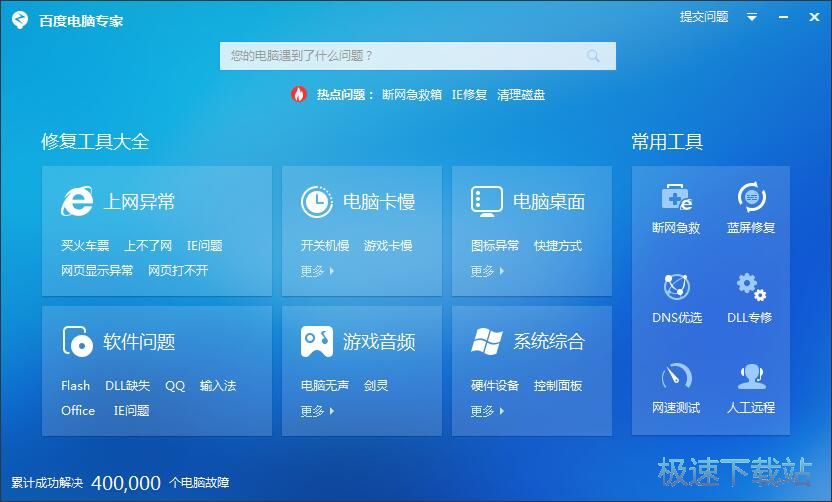This screenshot has height=502, width=832.
Task: Open the 电脑卡慢 category title
Action: click(x=379, y=202)
